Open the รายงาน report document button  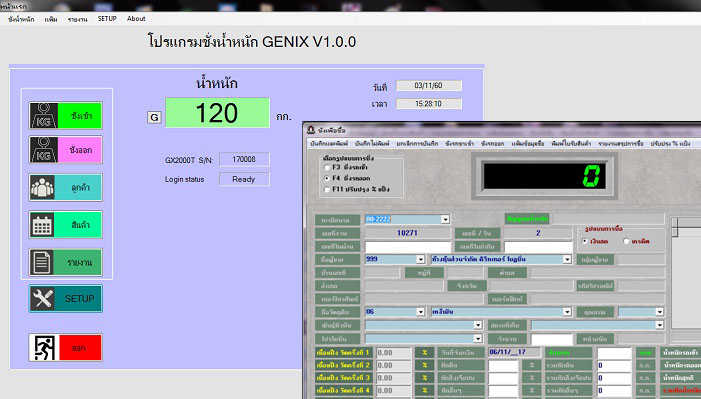[66, 262]
